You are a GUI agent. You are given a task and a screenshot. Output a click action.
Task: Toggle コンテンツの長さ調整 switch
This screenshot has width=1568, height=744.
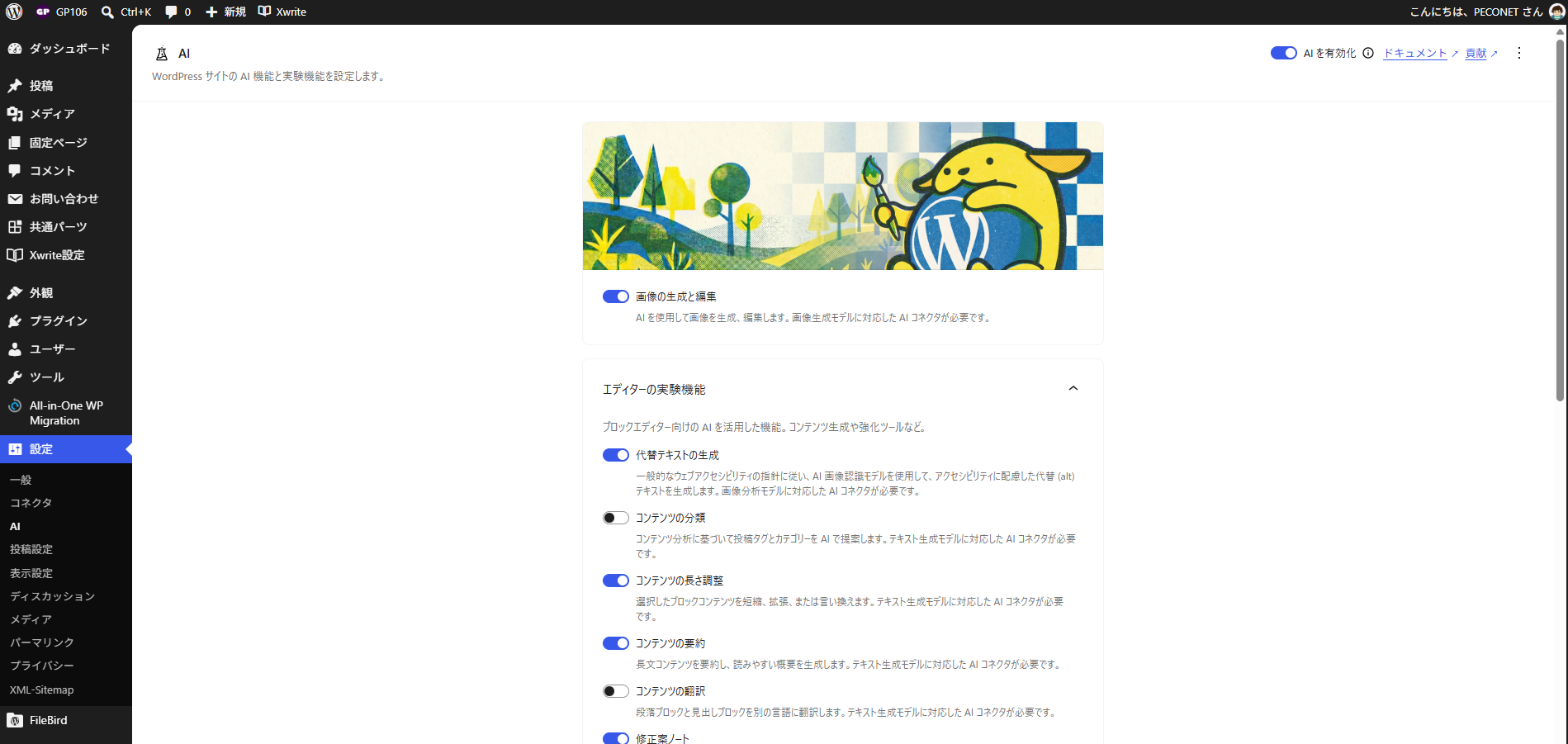pos(616,581)
